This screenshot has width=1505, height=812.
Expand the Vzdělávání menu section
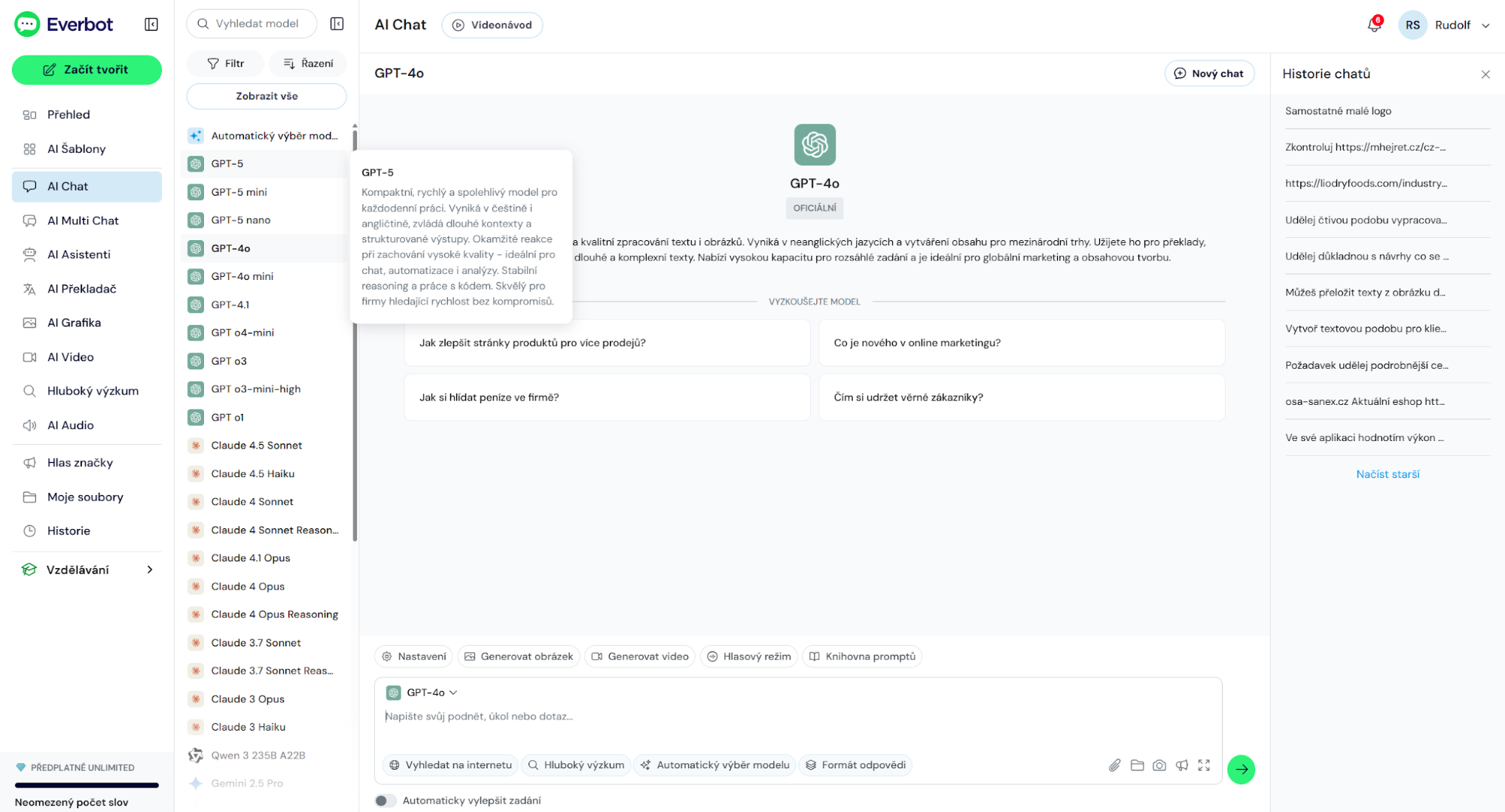click(x=87, y=570)
